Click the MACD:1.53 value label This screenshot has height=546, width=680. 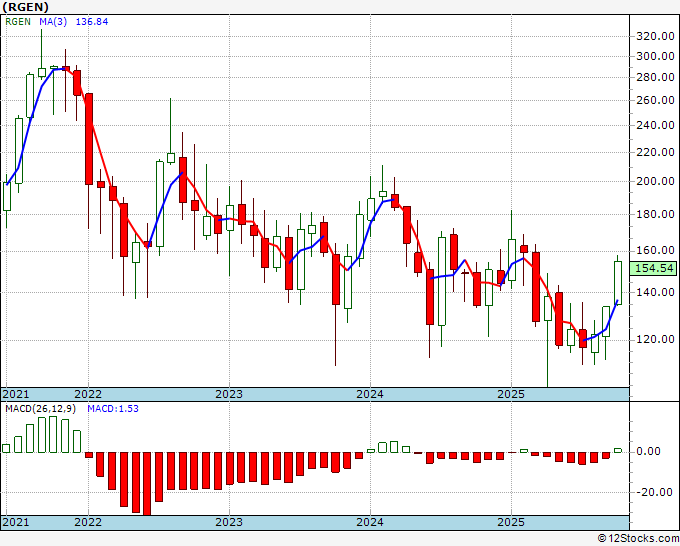point(113,409)
